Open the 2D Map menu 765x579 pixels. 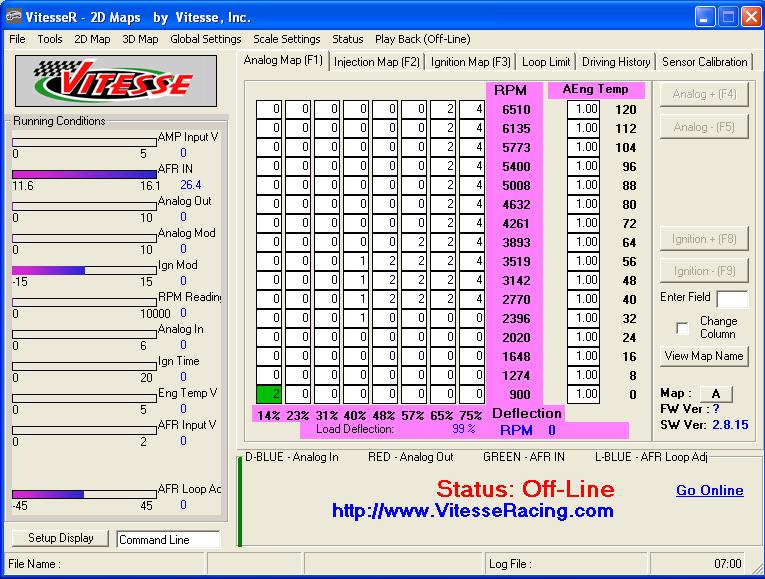pos(92,39)
